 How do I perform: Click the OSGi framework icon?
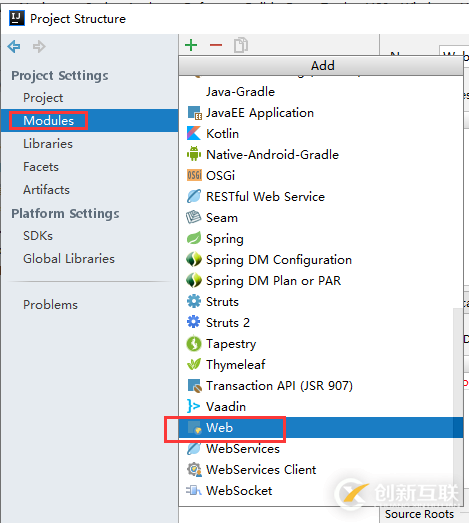click(194, 175)
